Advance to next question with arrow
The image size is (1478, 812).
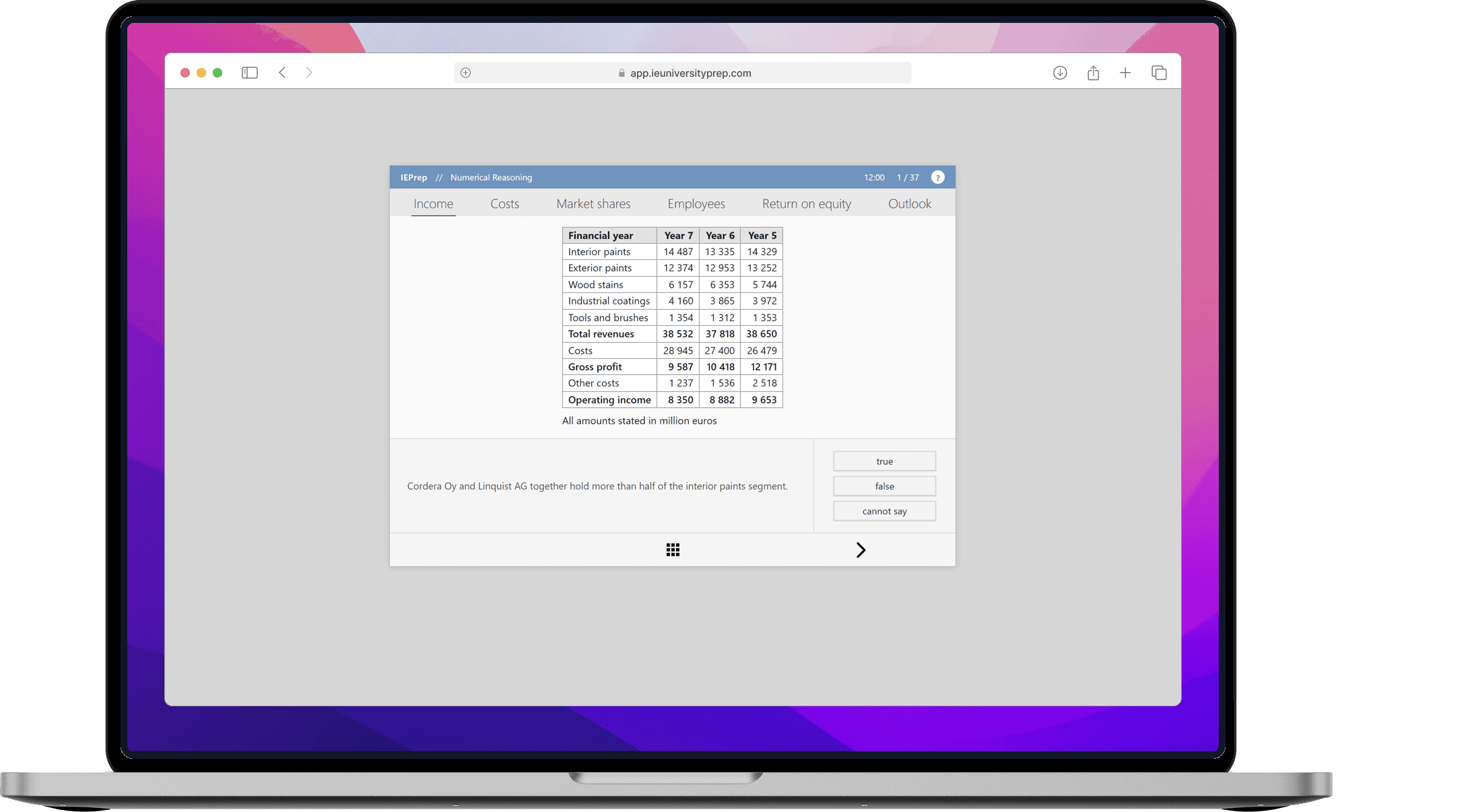(x=861, y=550)
